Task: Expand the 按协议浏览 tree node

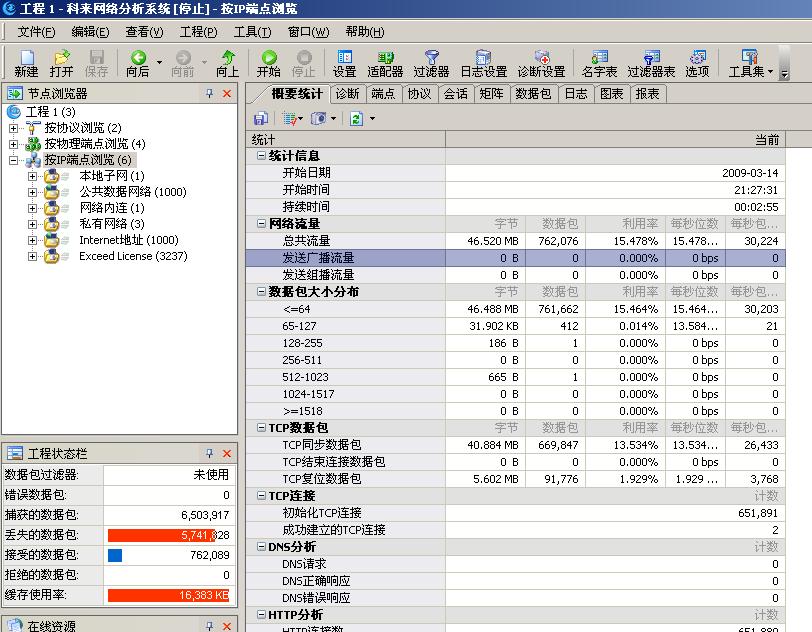Action: pyautogui.click(x=14, y=128)
